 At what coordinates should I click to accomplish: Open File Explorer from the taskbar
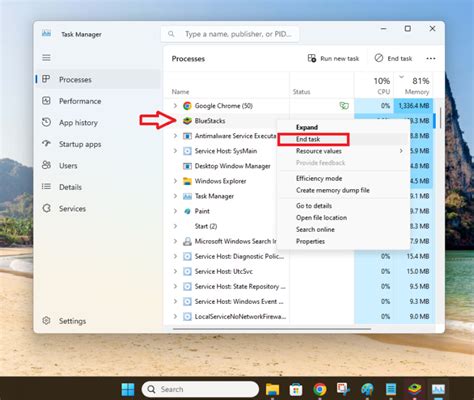pyautogui.click(x=272, y=389)
